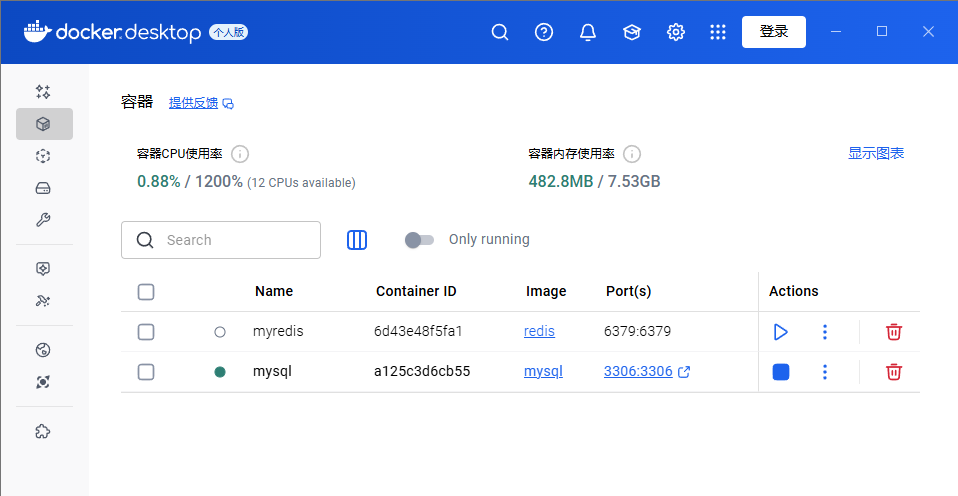
Task: Delete the myredis container
Action: pos(894,332)
